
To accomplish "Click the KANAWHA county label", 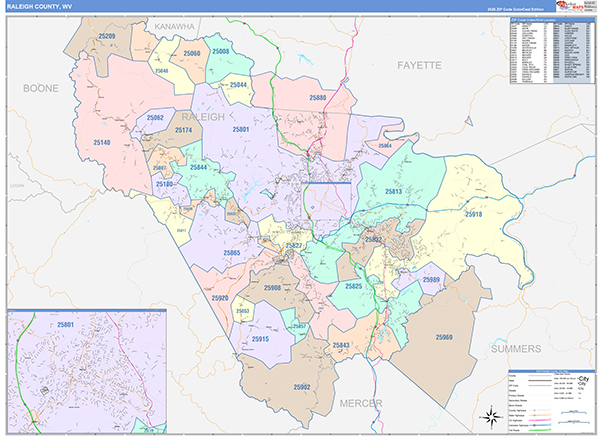I will (174, 26).
